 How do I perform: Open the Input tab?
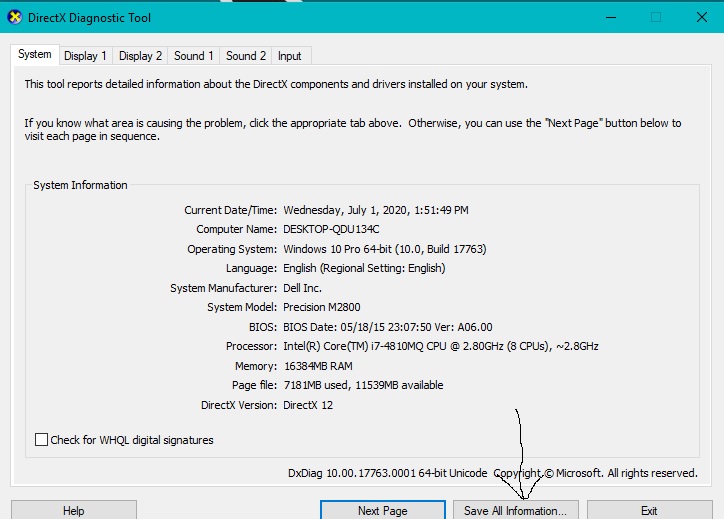pos(290,56)
